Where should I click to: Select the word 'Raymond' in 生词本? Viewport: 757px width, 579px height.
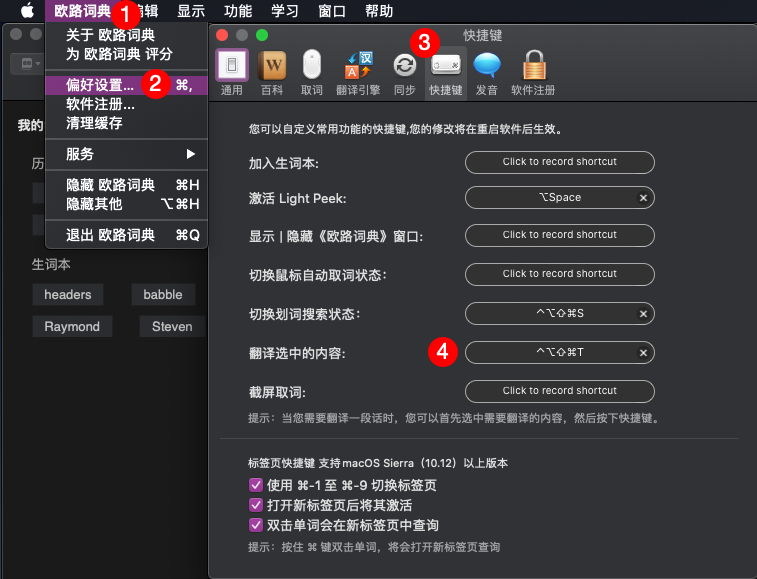pyautogui.click(x=72, y=326)
